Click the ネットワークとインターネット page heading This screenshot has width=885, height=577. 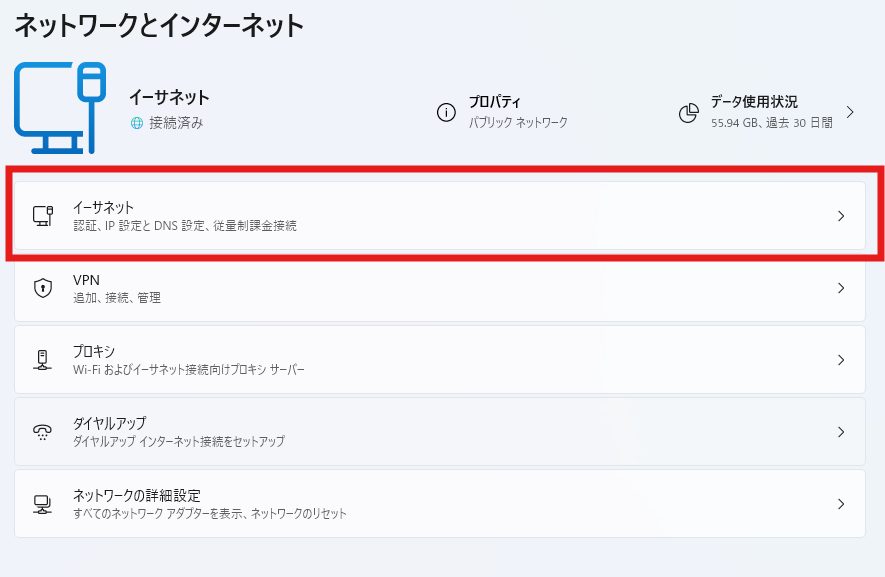pos(158,26)
